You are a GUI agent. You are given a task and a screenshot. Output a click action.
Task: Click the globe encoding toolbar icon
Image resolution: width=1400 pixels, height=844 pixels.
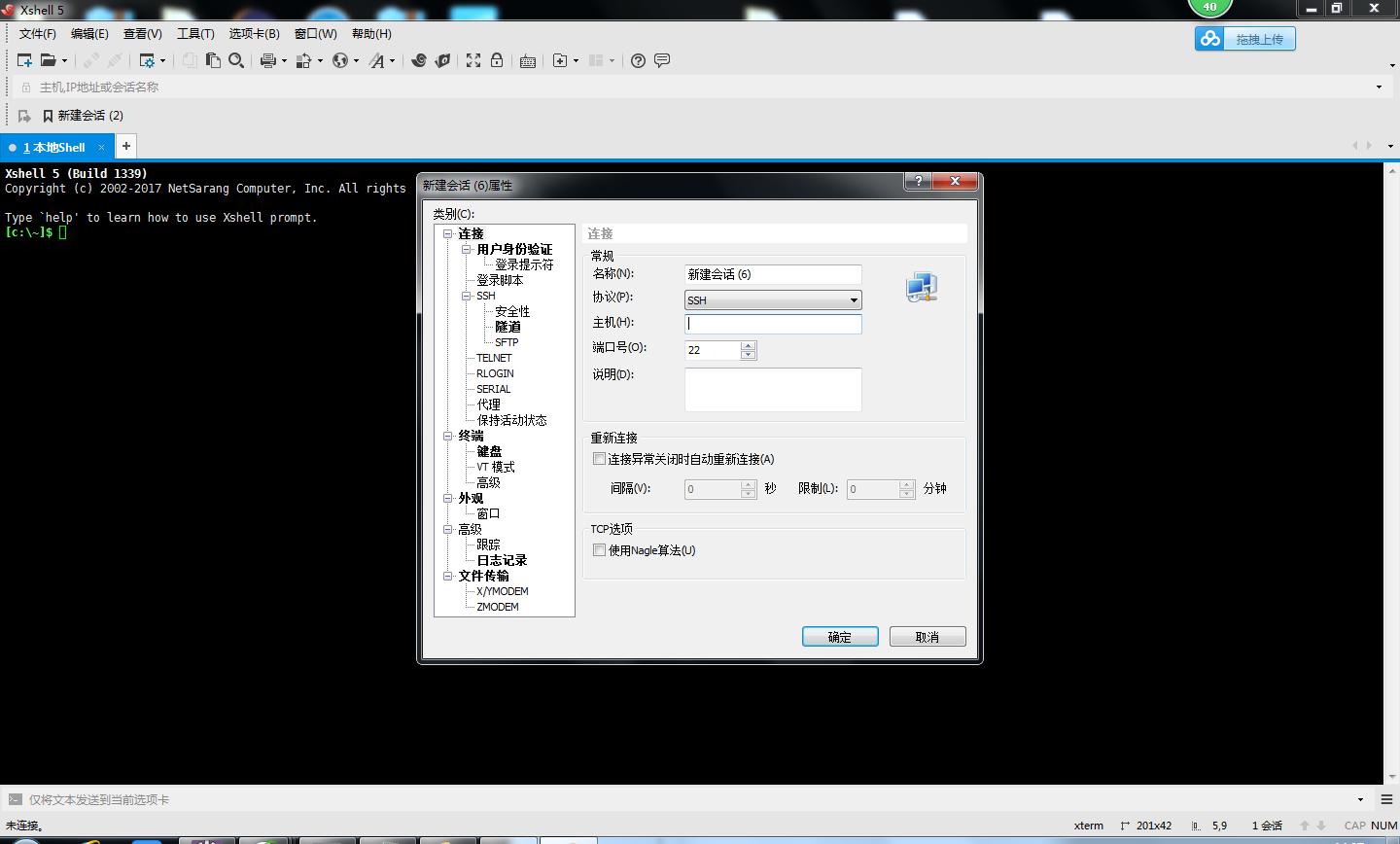point(340,60)
